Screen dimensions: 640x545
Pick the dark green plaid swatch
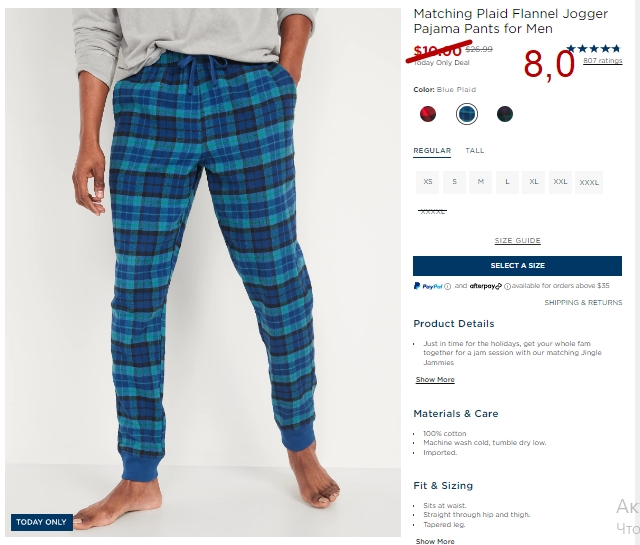pos(505,113)
